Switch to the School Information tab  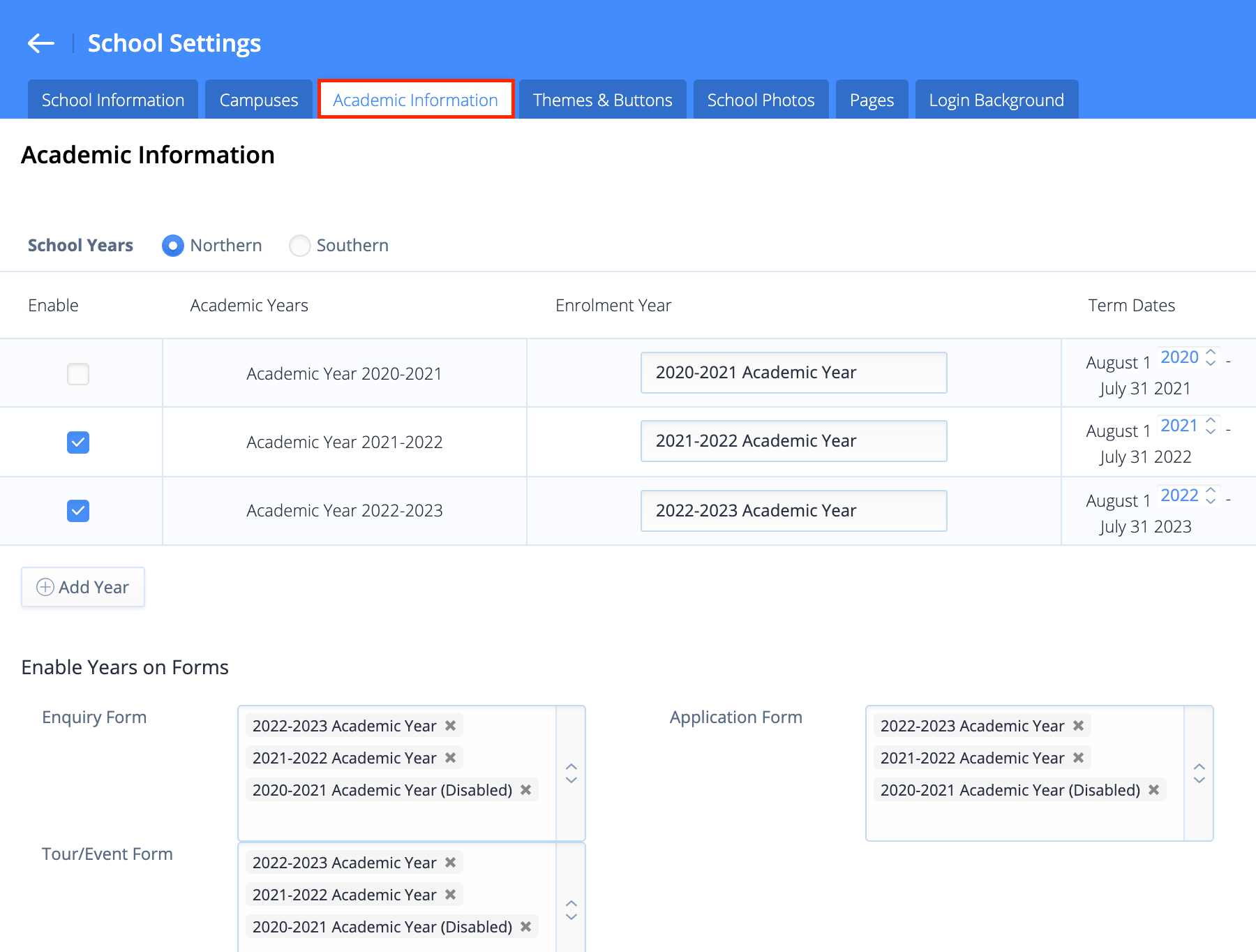(x=113, y=100)
